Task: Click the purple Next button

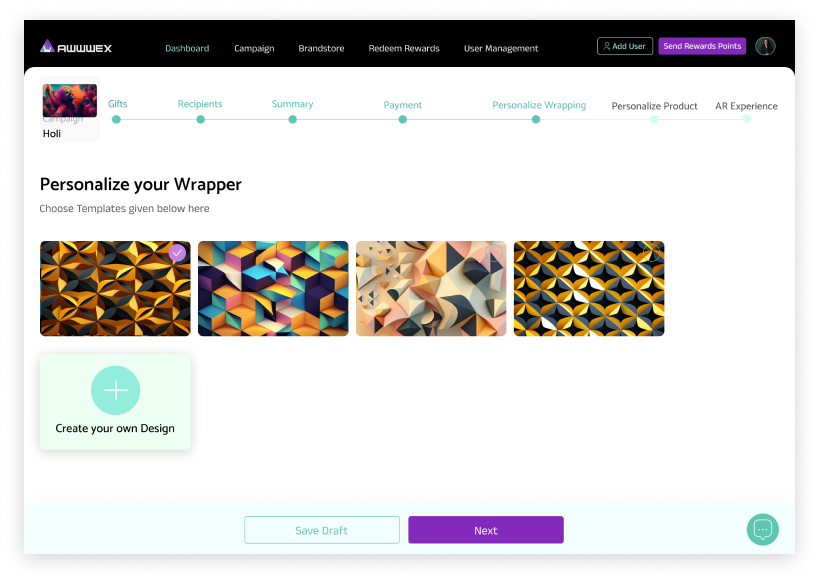Action: point(486,530)
